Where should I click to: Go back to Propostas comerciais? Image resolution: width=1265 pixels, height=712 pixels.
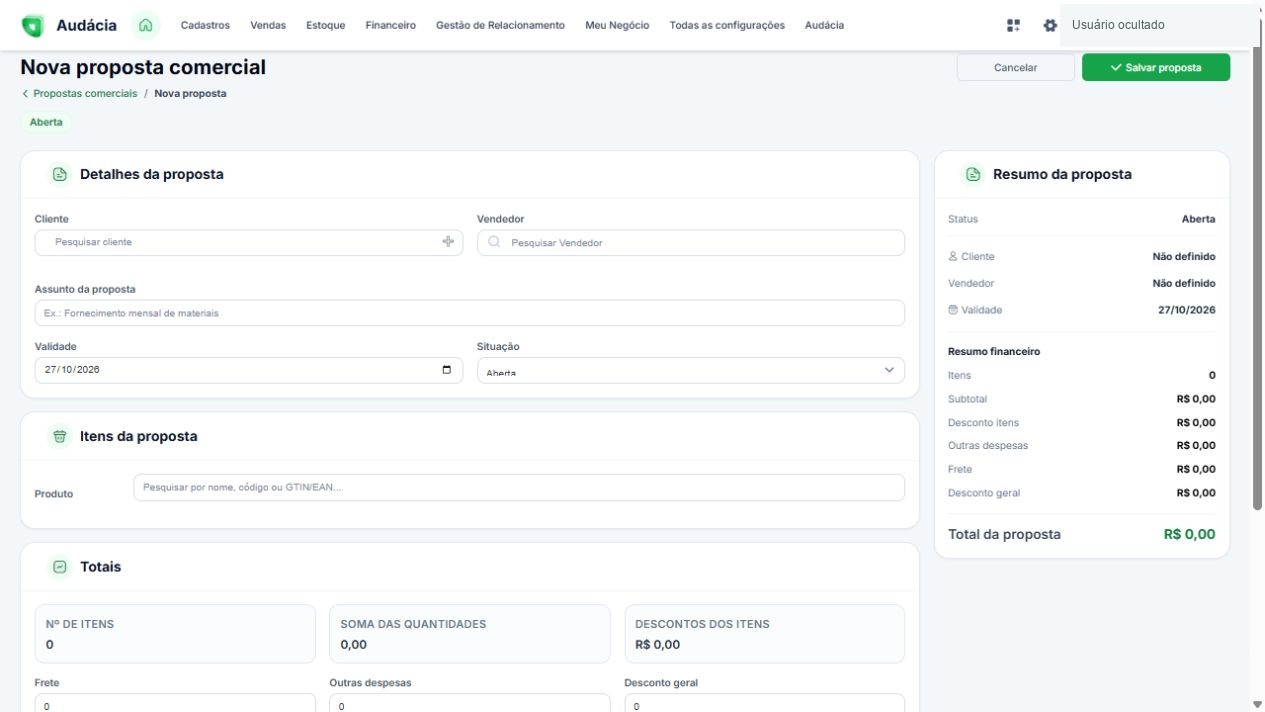click(80, 93)
